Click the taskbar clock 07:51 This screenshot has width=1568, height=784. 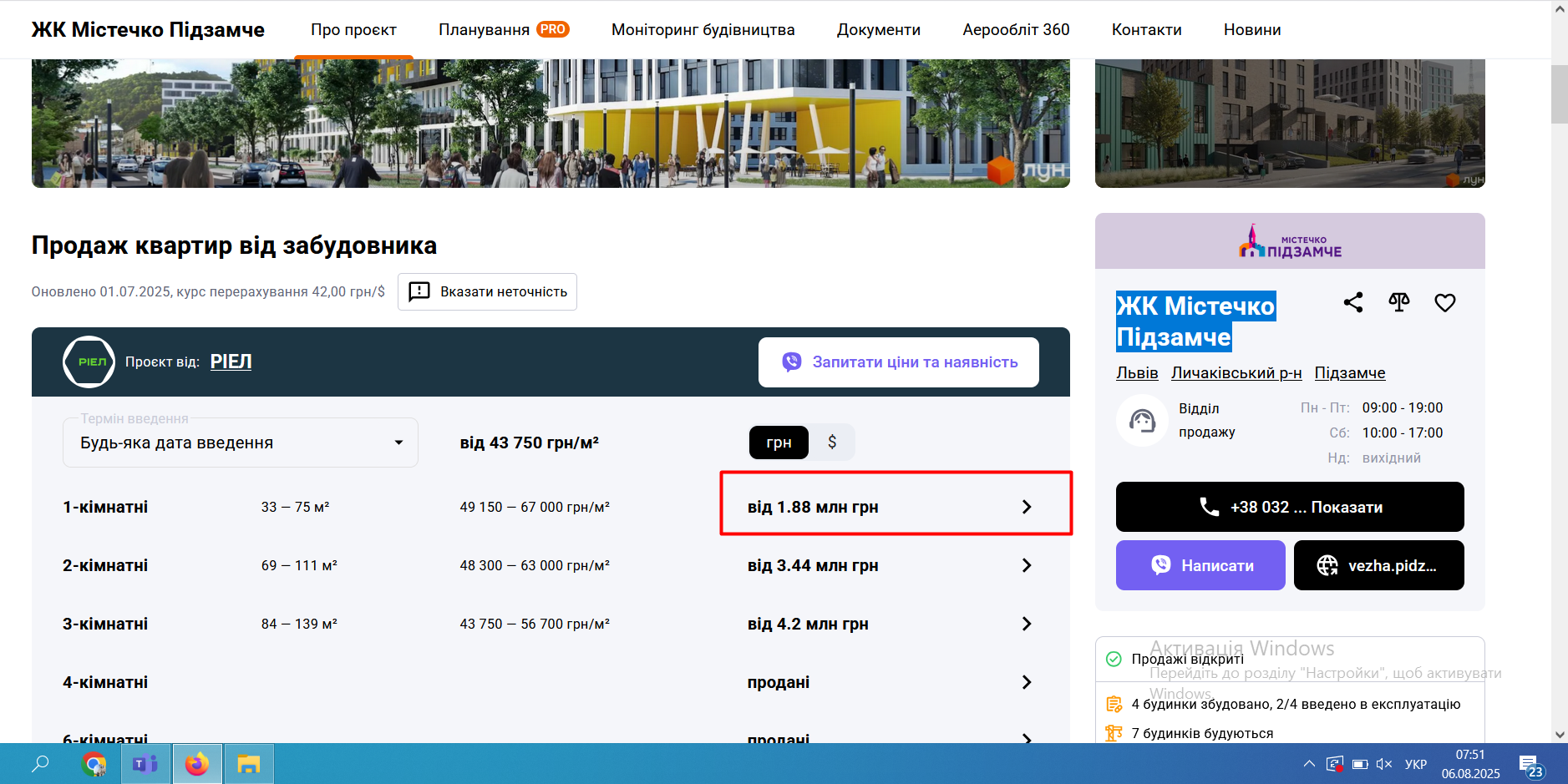pos(1470,755)
